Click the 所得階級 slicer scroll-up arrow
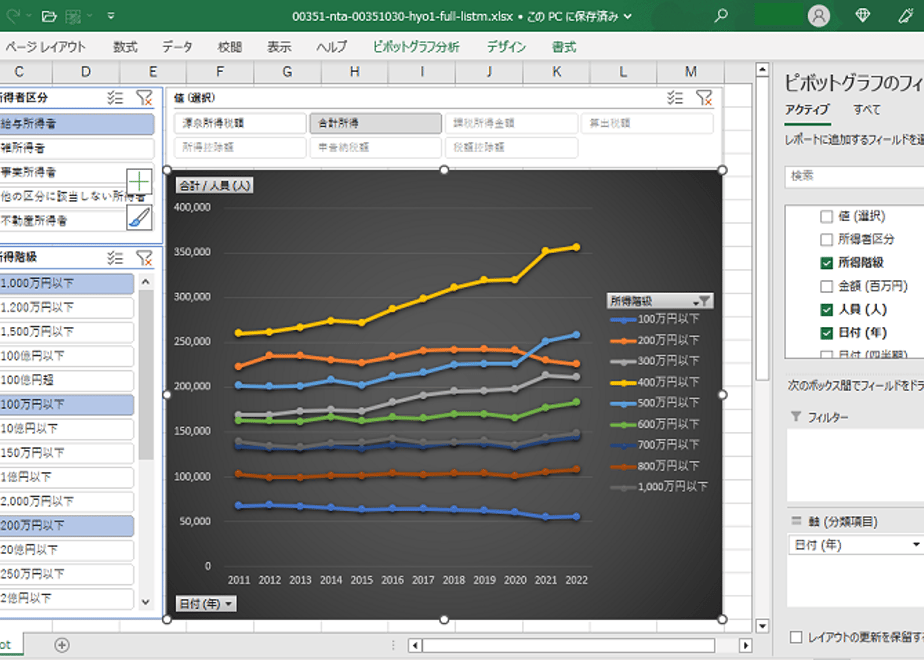 pyautogui.click(x=146, y=282)
